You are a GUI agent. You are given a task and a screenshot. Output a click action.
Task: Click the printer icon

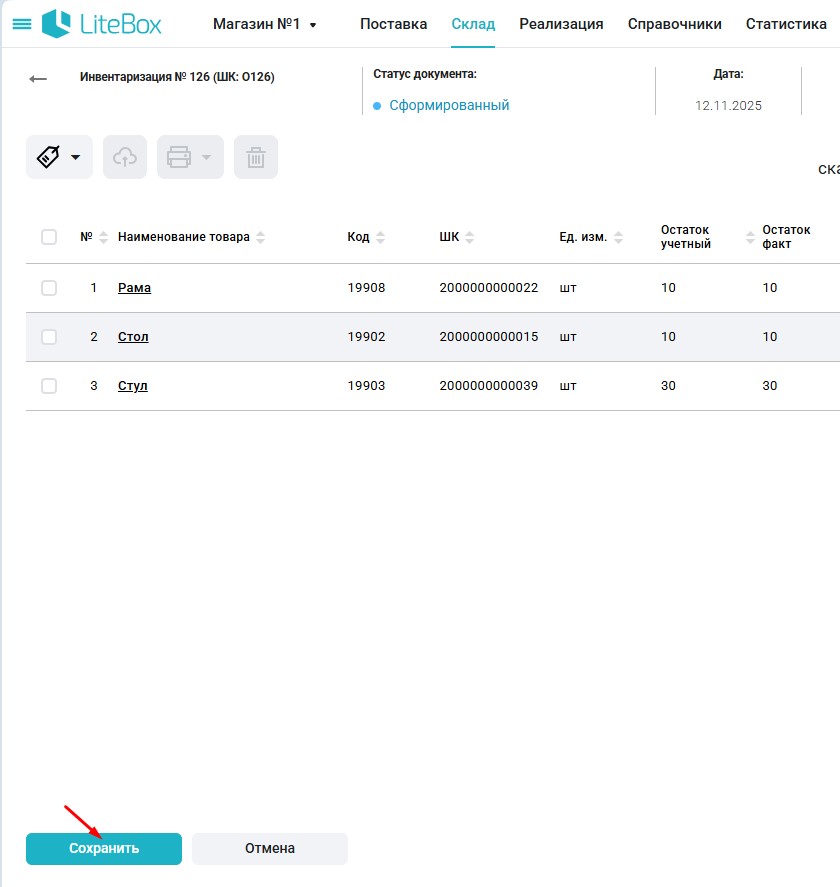(179, 157)
